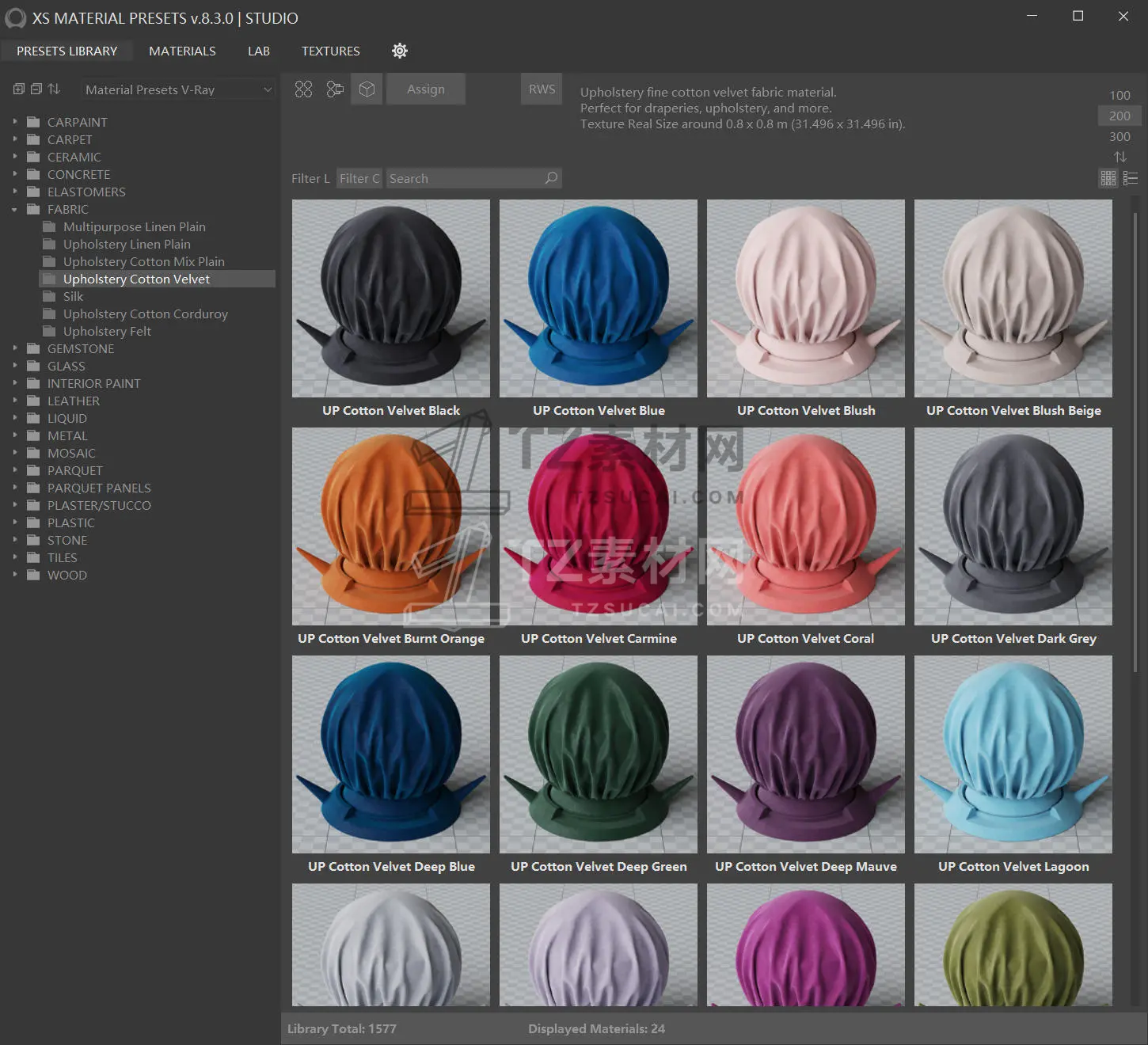
Task: Collapse the FABRIC folder arrow
Action: 15,210
